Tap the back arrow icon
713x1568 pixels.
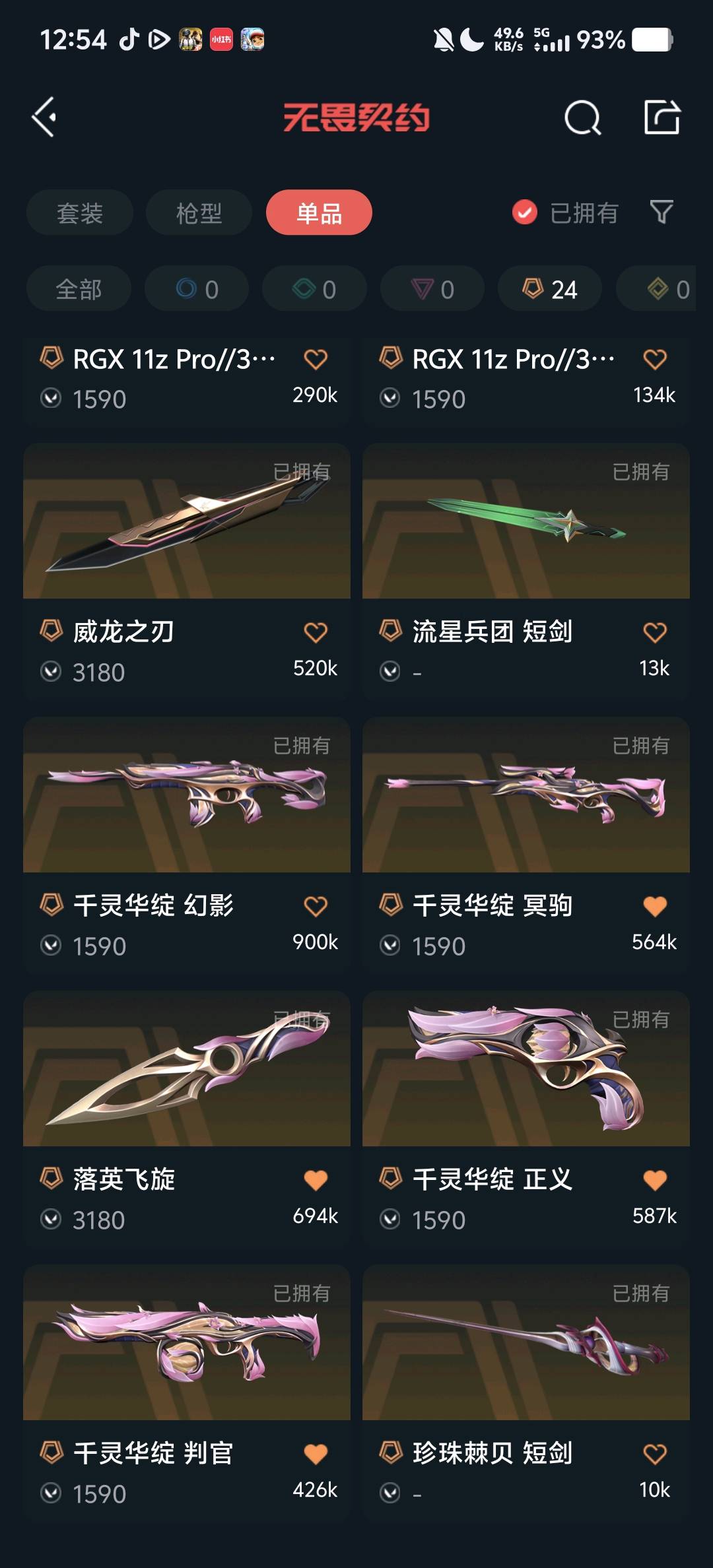pos(44,117)
